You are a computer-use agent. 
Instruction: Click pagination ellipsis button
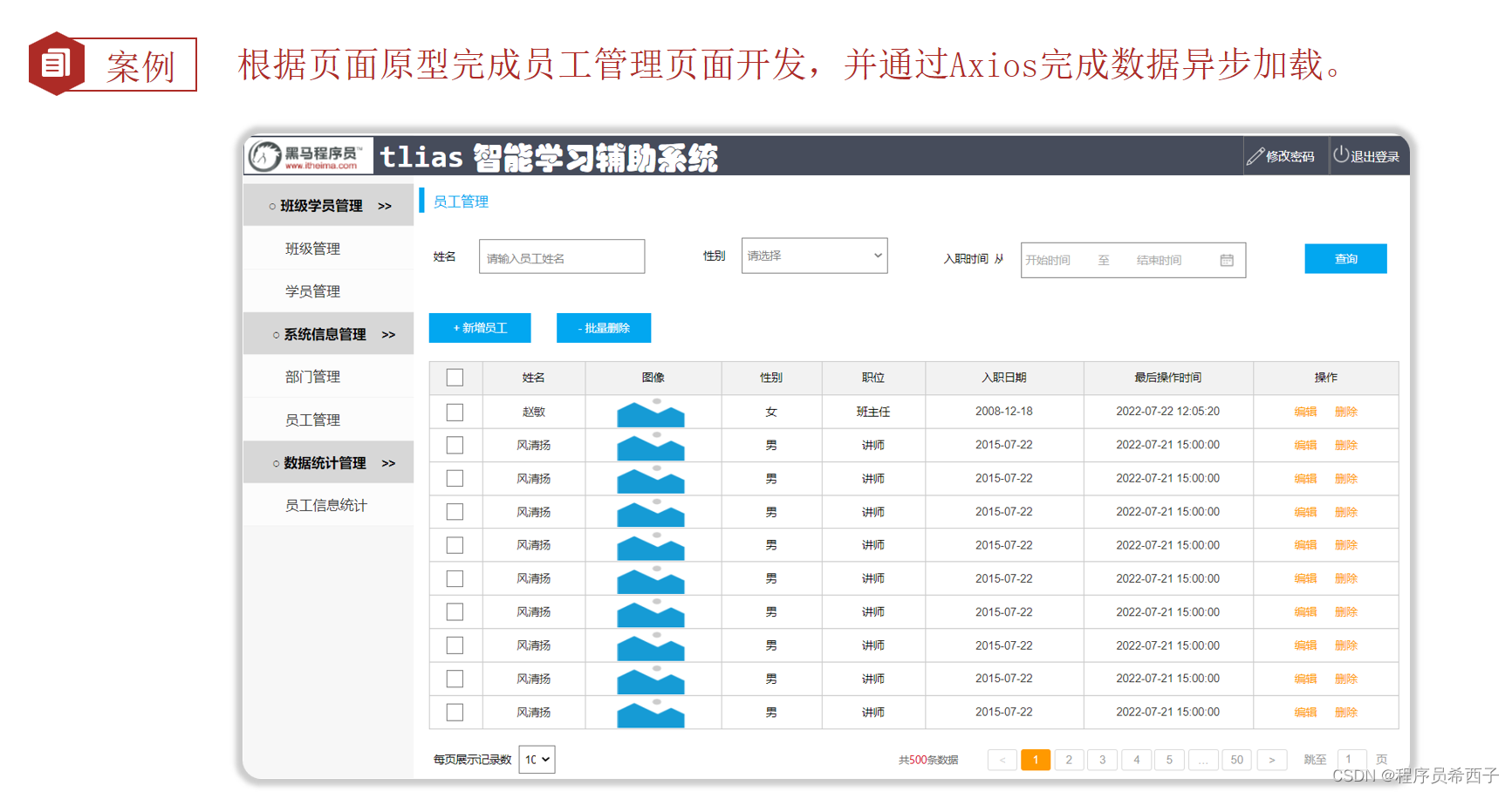[1203, 760]
